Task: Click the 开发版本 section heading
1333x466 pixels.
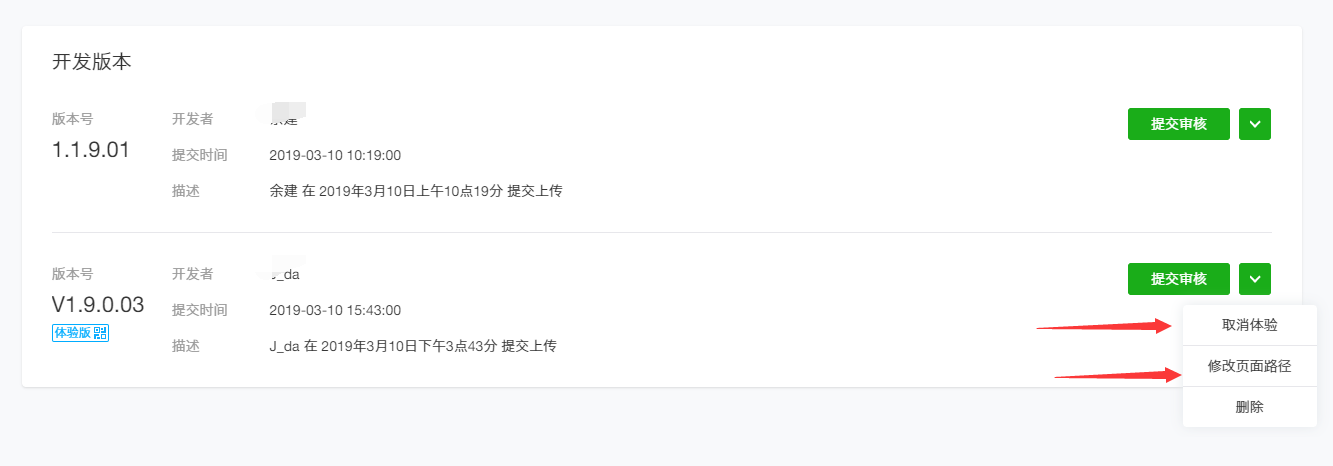Action: 92,62
